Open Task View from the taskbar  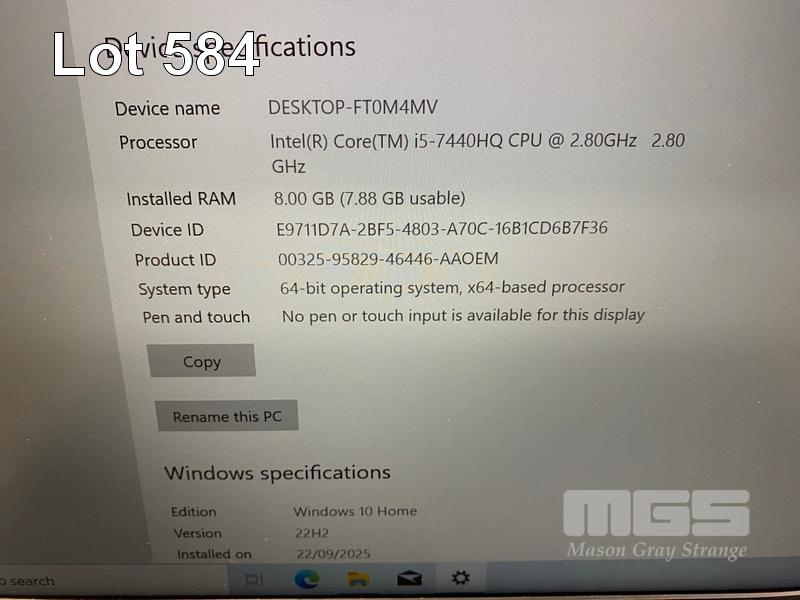pyautogui.click(x=254, y=579)
